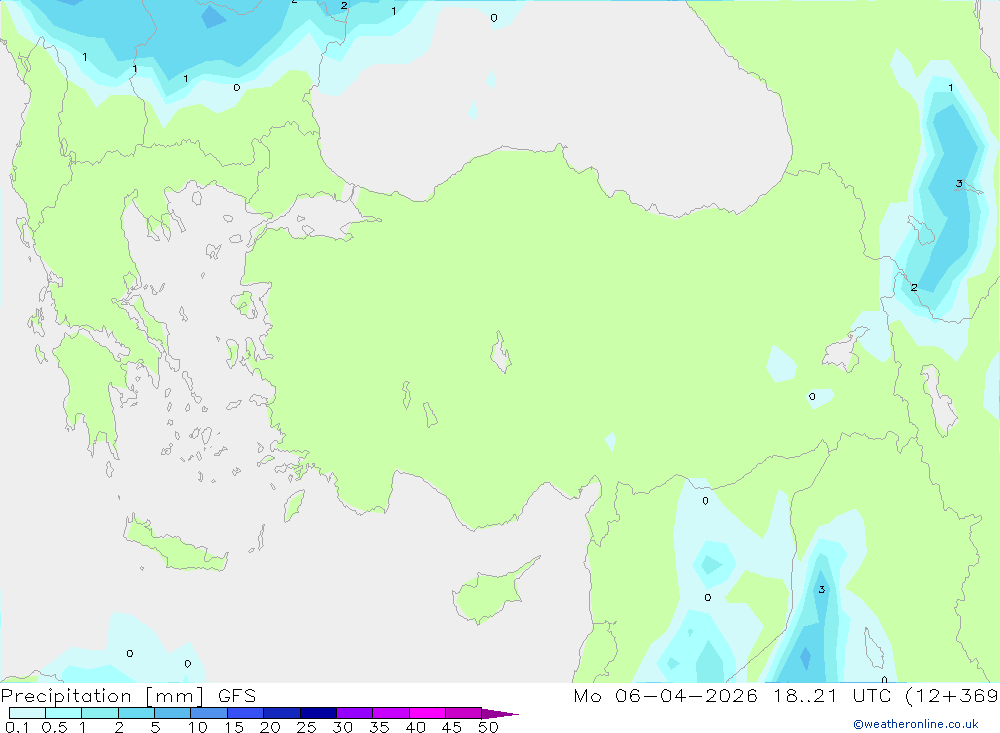Click legend value label '10'
The width and height of the screenshot is (1000, 733).
(198, 727)
